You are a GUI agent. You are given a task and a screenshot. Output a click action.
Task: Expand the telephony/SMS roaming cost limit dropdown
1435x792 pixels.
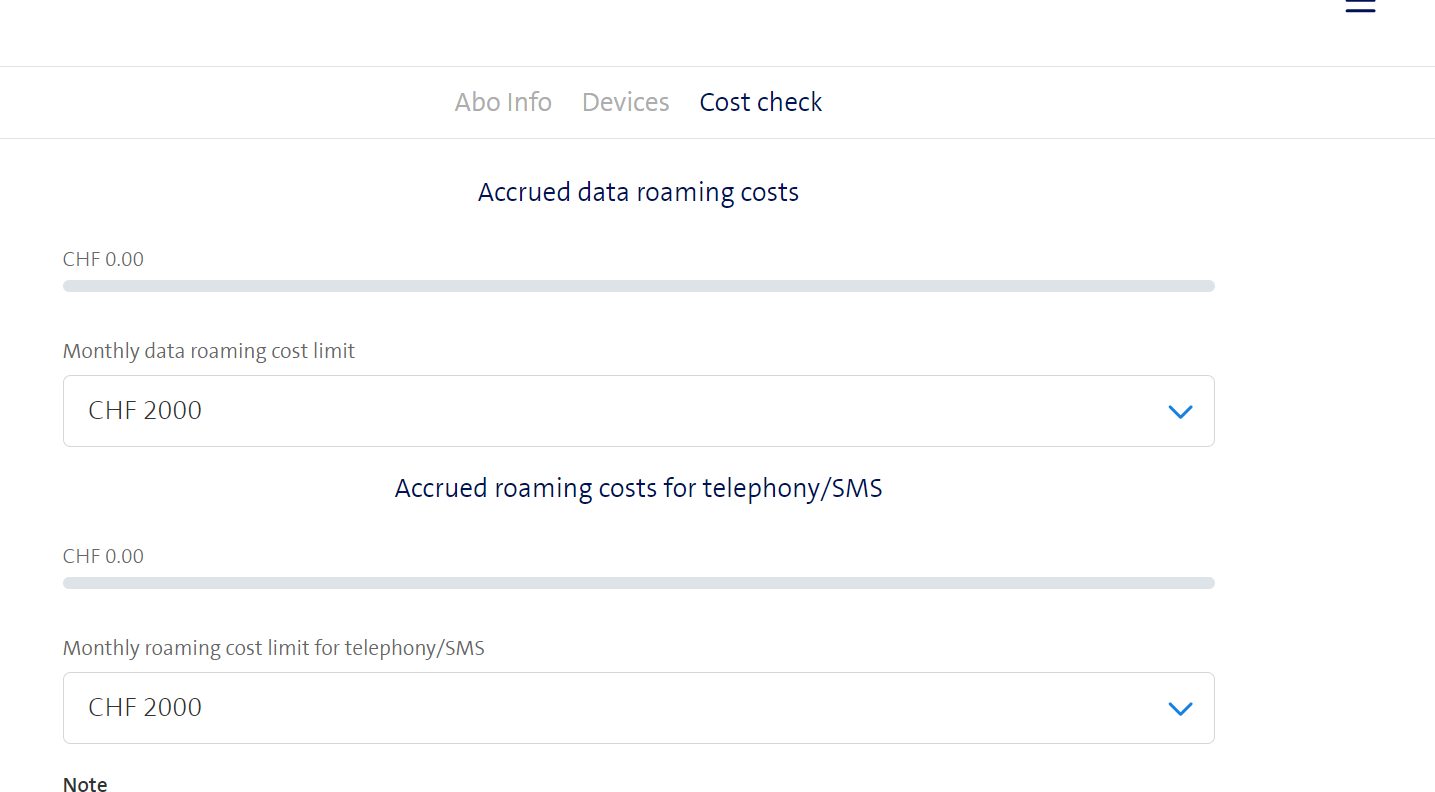(638, 708)
